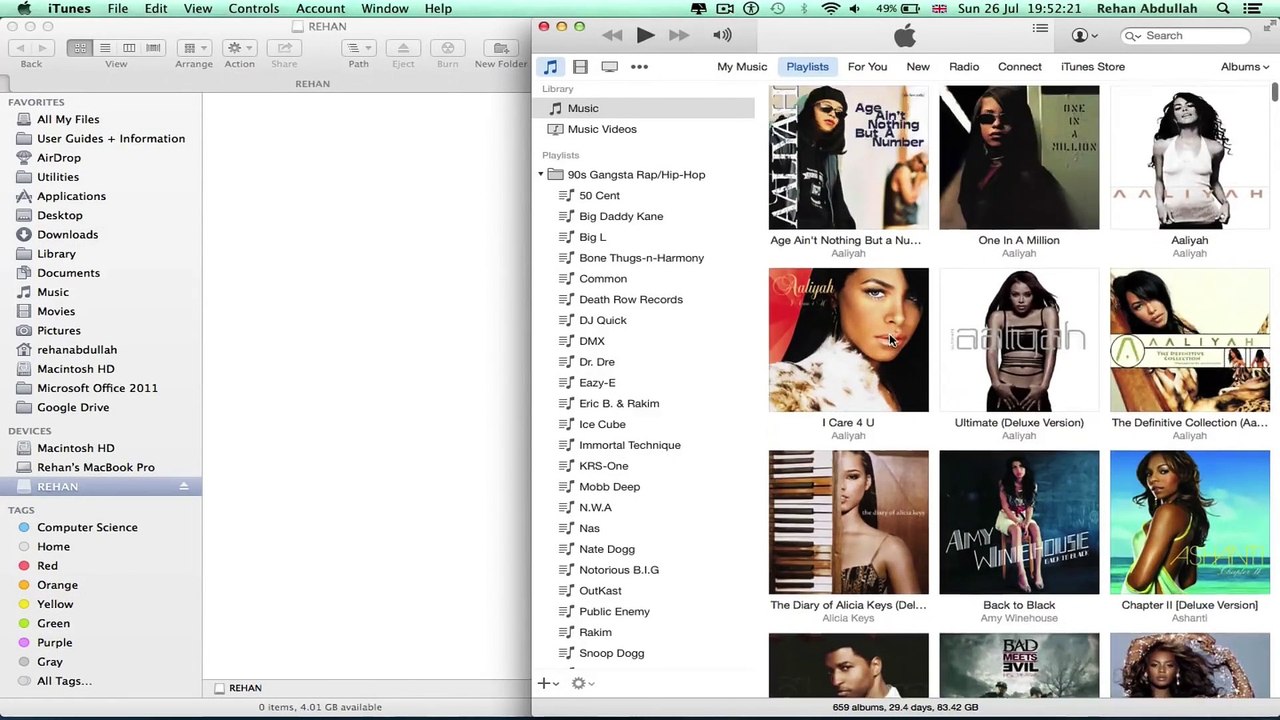
Task: Open the Death Row Records playlist
Action: (630, 300)
